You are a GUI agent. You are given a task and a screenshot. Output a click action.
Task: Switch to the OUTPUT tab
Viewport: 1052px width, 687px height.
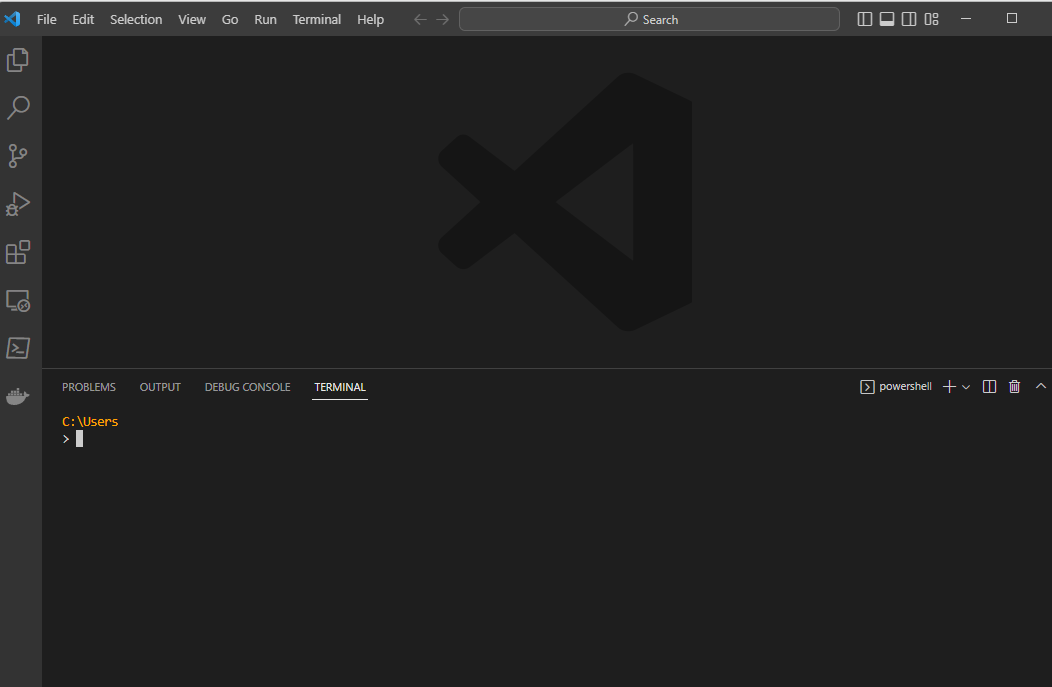pyautogui.click(x=160, y=387)
